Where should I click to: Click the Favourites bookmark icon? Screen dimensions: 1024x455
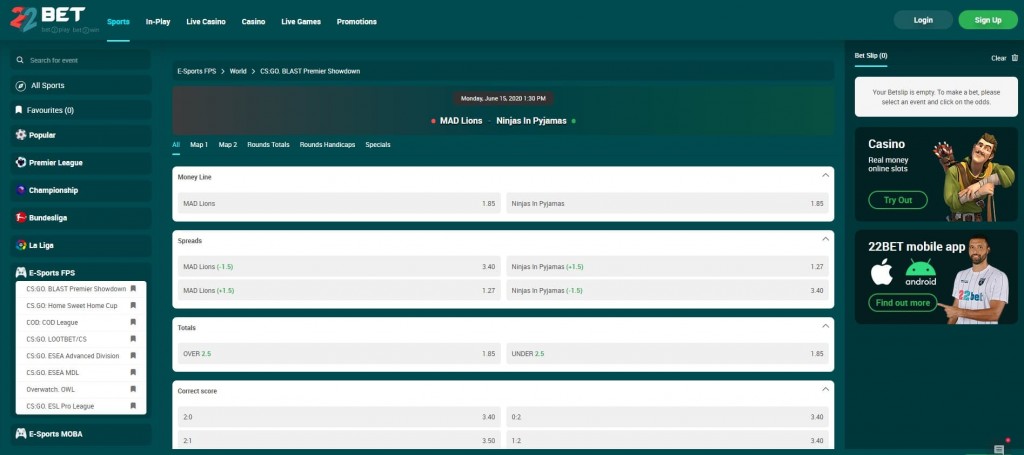[x=20, y=110]
